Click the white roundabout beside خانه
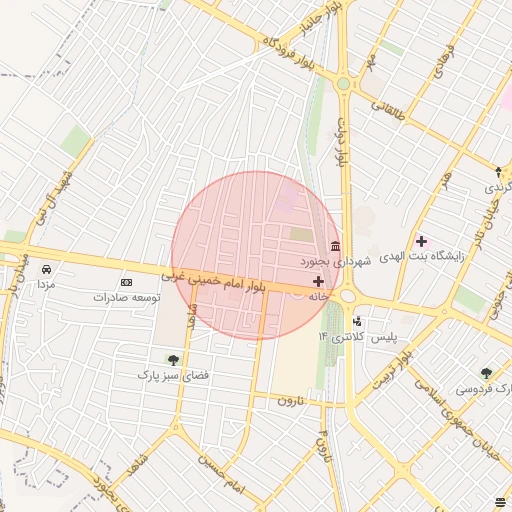The height and width of the screenshot is (512, 512). point(347,296)
